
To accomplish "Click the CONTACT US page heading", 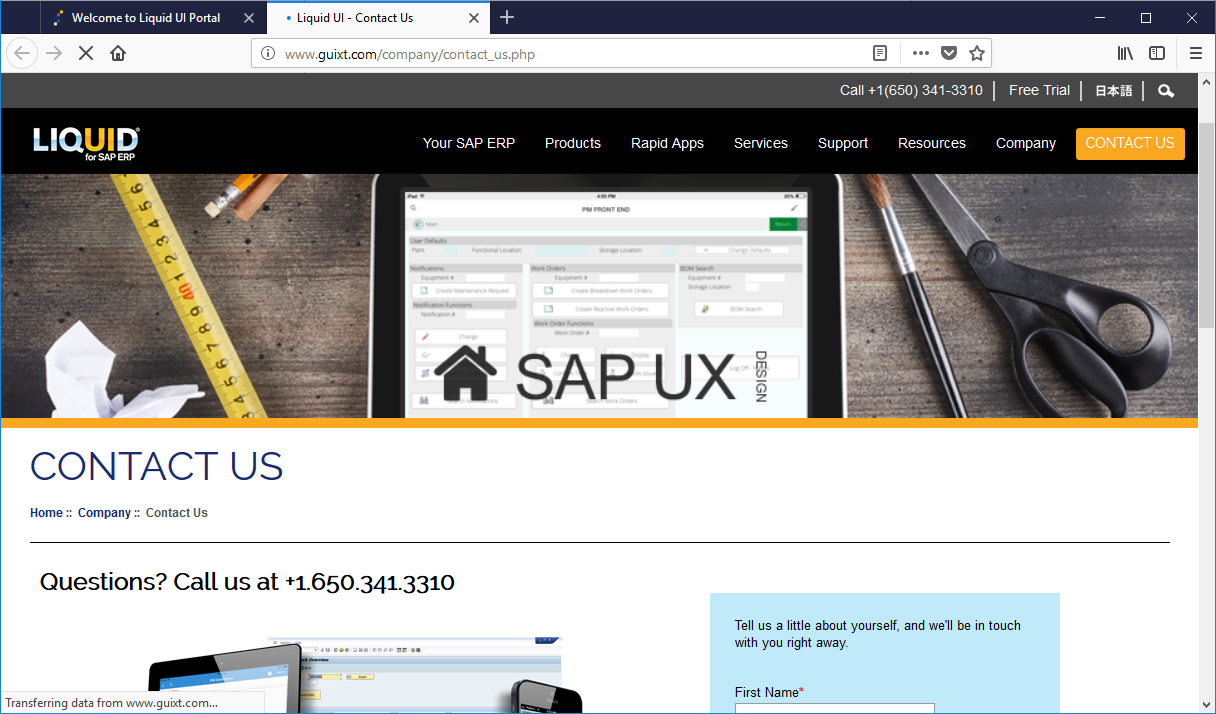I will click(x=157, y=466).
